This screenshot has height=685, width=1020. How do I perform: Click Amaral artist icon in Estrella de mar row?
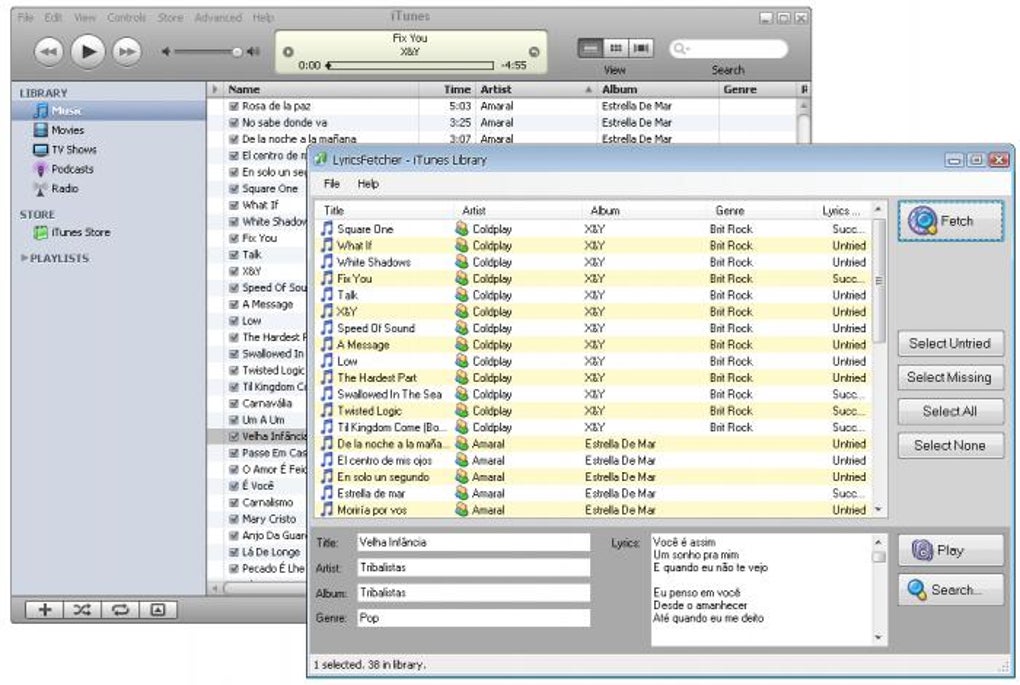[462, 493]
